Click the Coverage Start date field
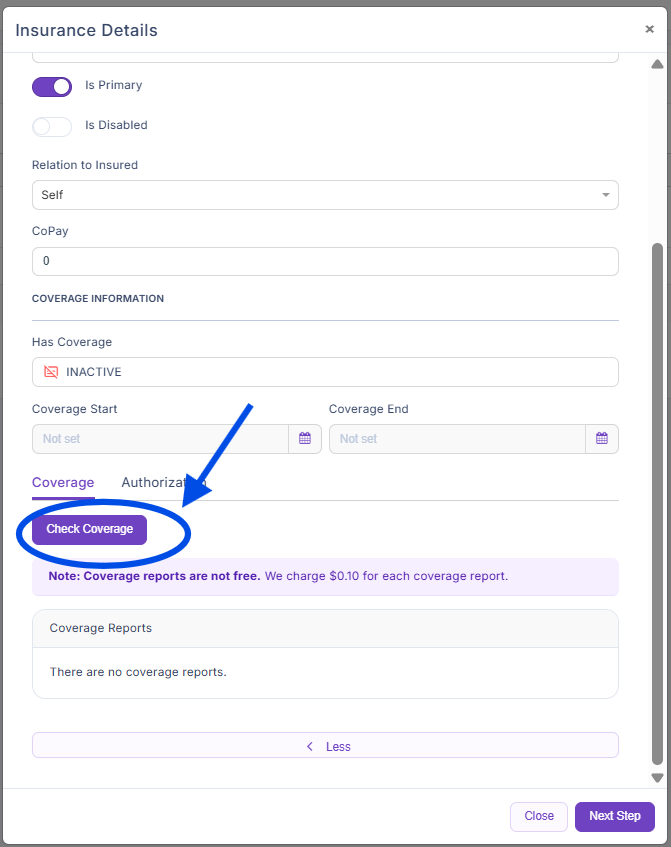This screenshot has height=847, width=671. pos(162,439)
